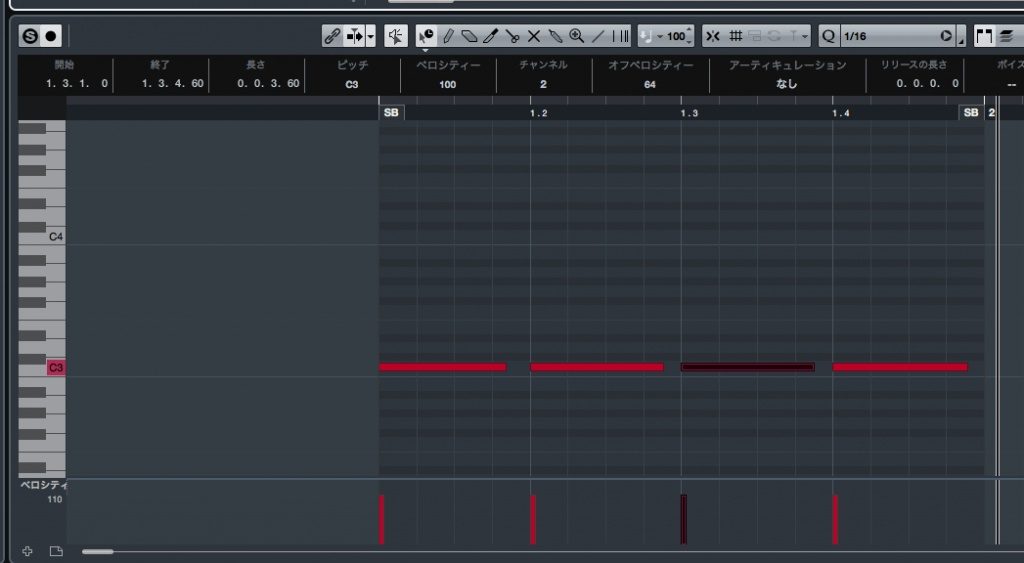Select the Time Warp tool

(x=620, y=36)
